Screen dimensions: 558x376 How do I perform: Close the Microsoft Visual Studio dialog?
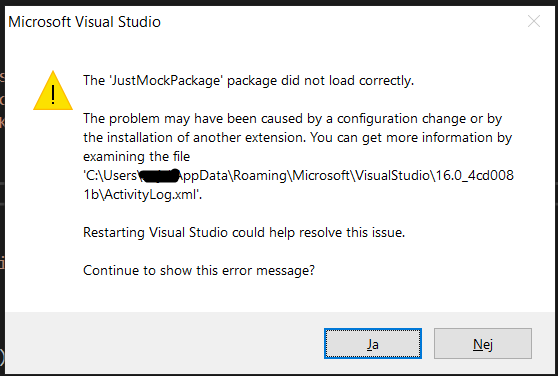[x=534, y=21]
